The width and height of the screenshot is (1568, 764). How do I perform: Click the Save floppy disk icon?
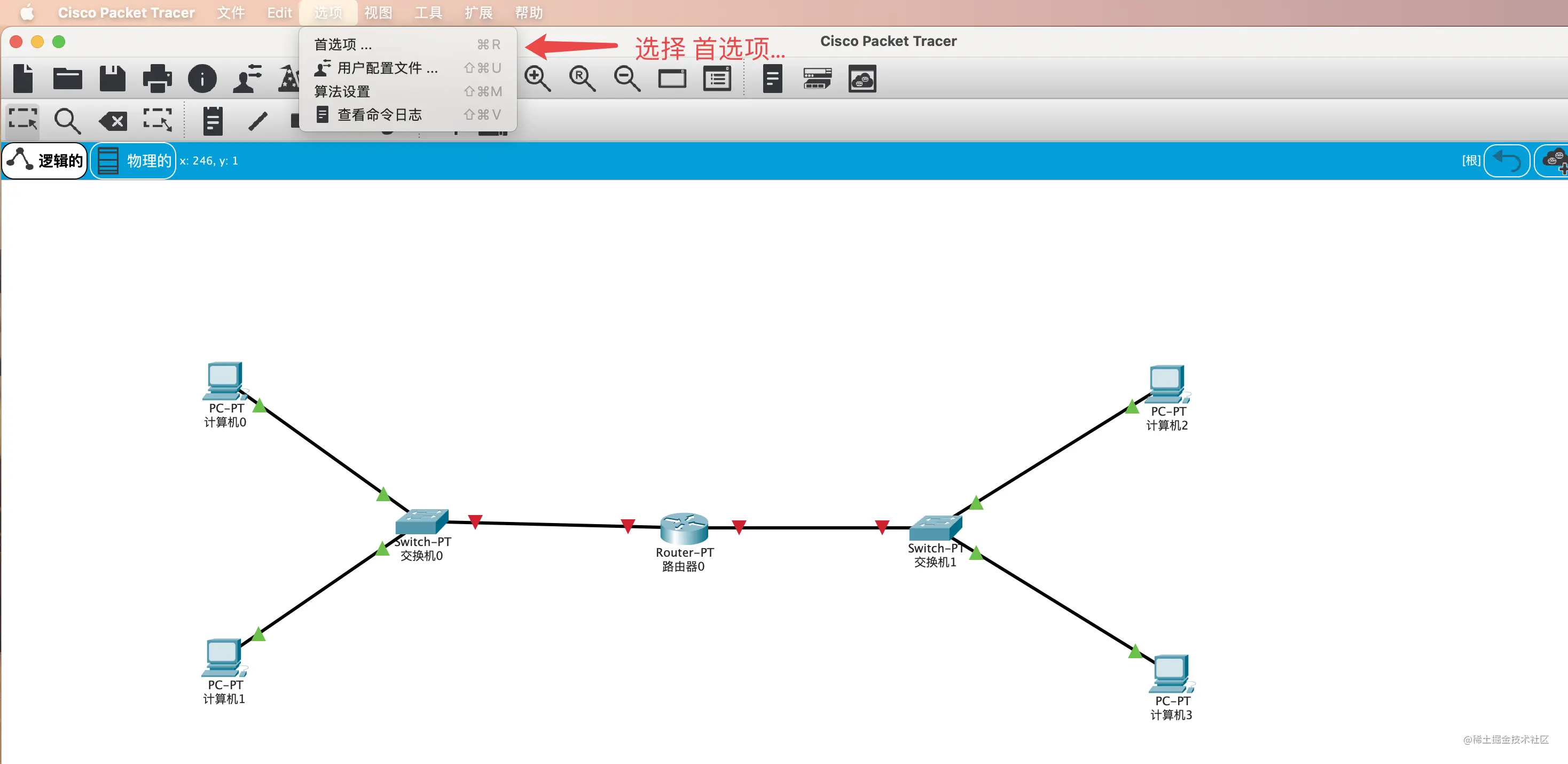113,79
